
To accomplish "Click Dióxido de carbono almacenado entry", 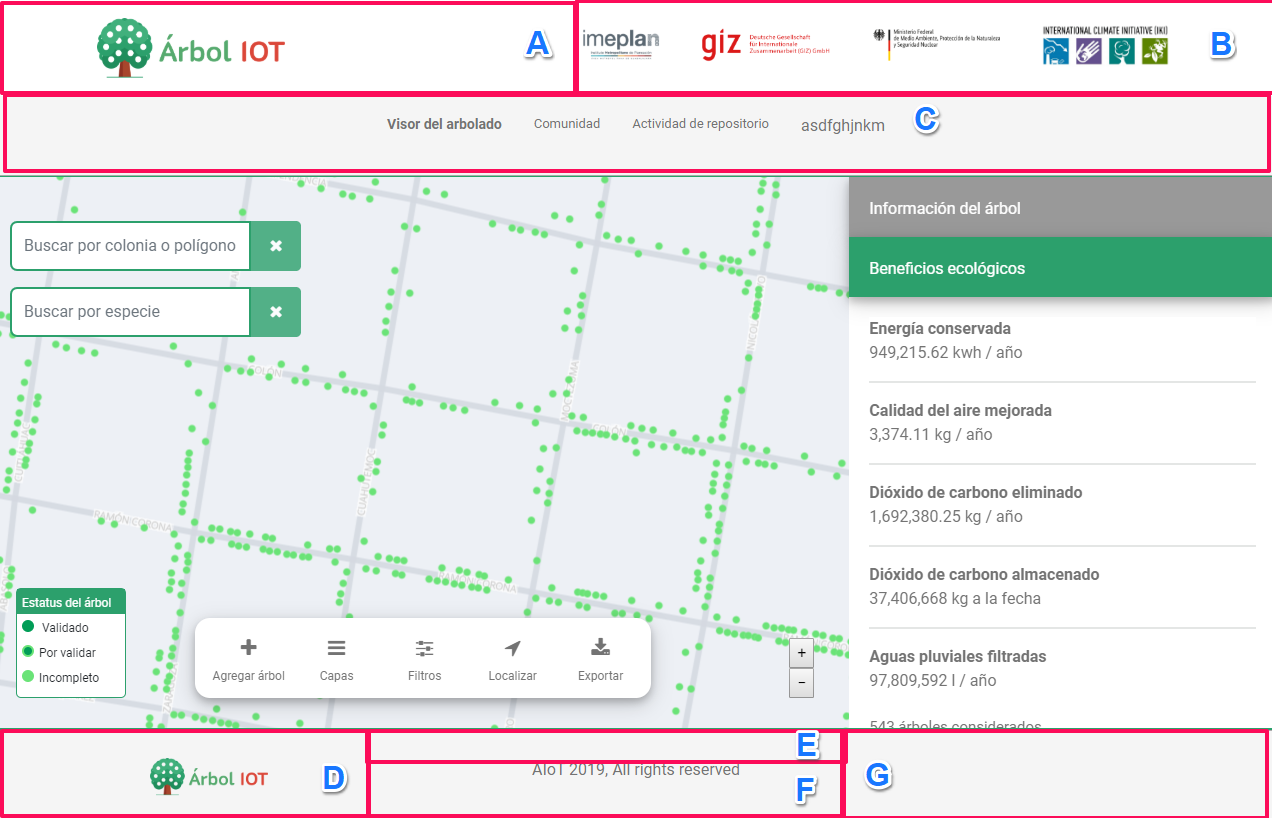I will pos(1062,586).
